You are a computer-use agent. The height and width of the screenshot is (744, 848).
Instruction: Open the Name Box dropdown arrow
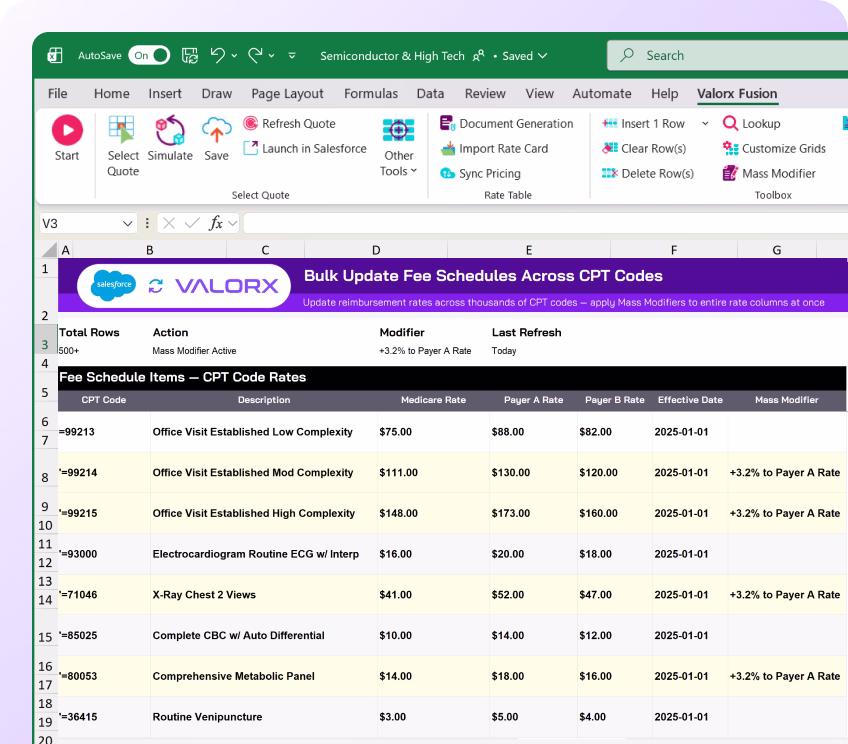pos(127,223)
